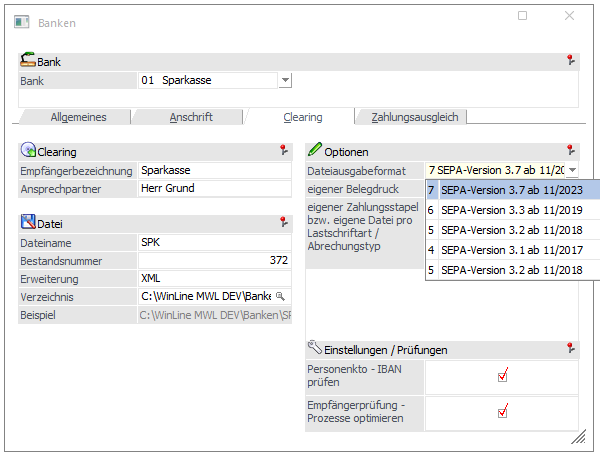Click the Empfängerbezeichnung input field
The height and width of the screenshot is (457, 600).
[x=214, y=171]
